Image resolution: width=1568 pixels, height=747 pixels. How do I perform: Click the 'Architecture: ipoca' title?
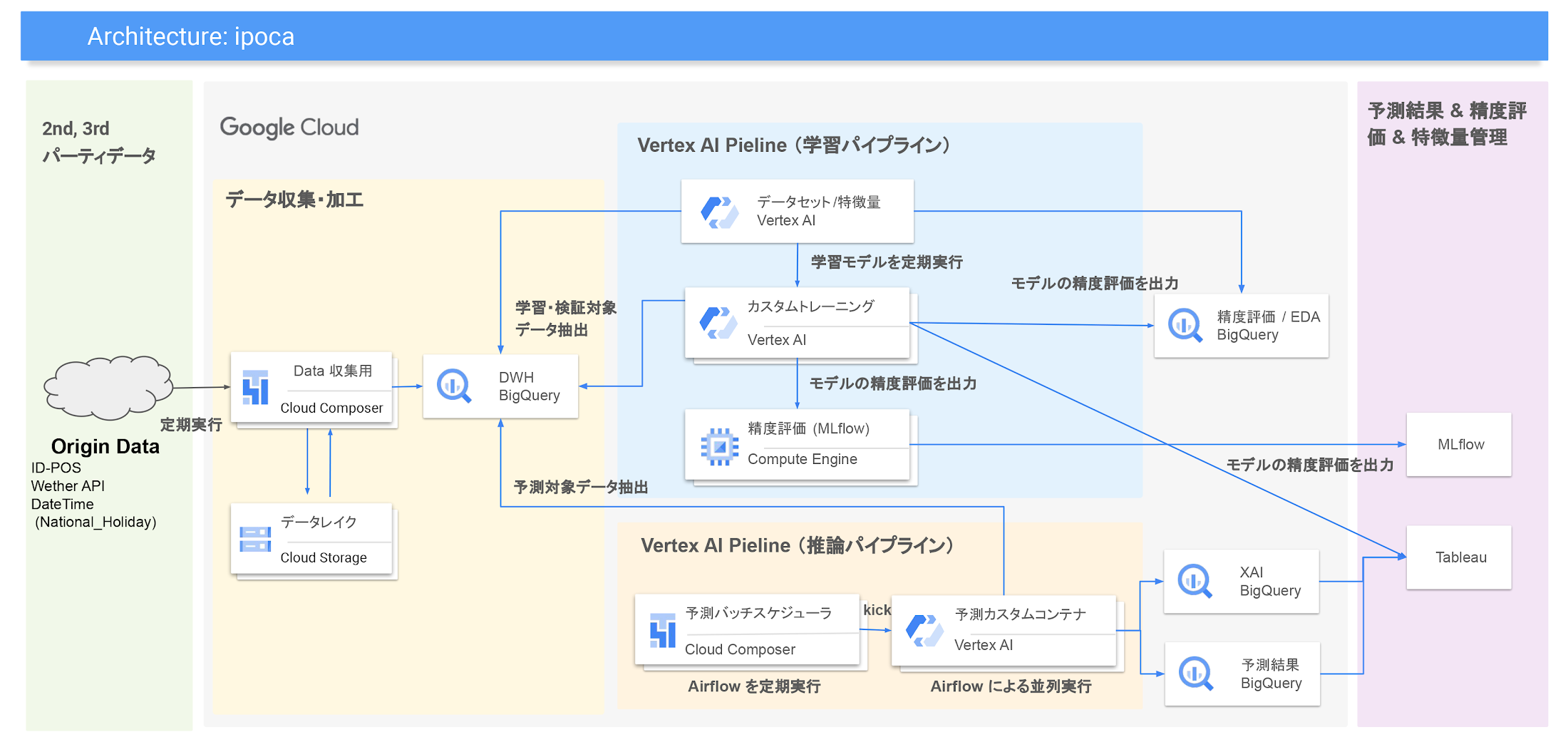(x=191, y=36)
